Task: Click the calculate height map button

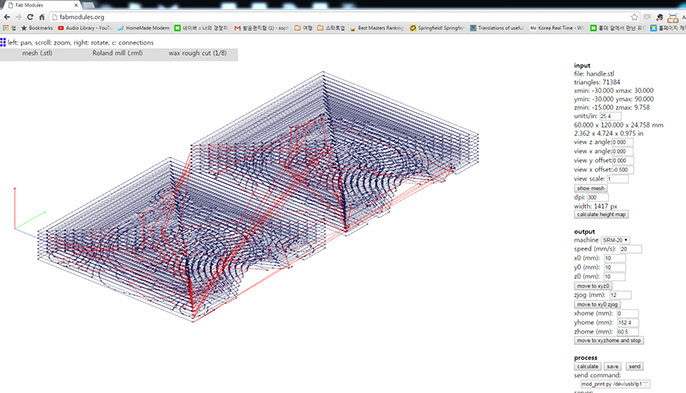Action: 601,214
